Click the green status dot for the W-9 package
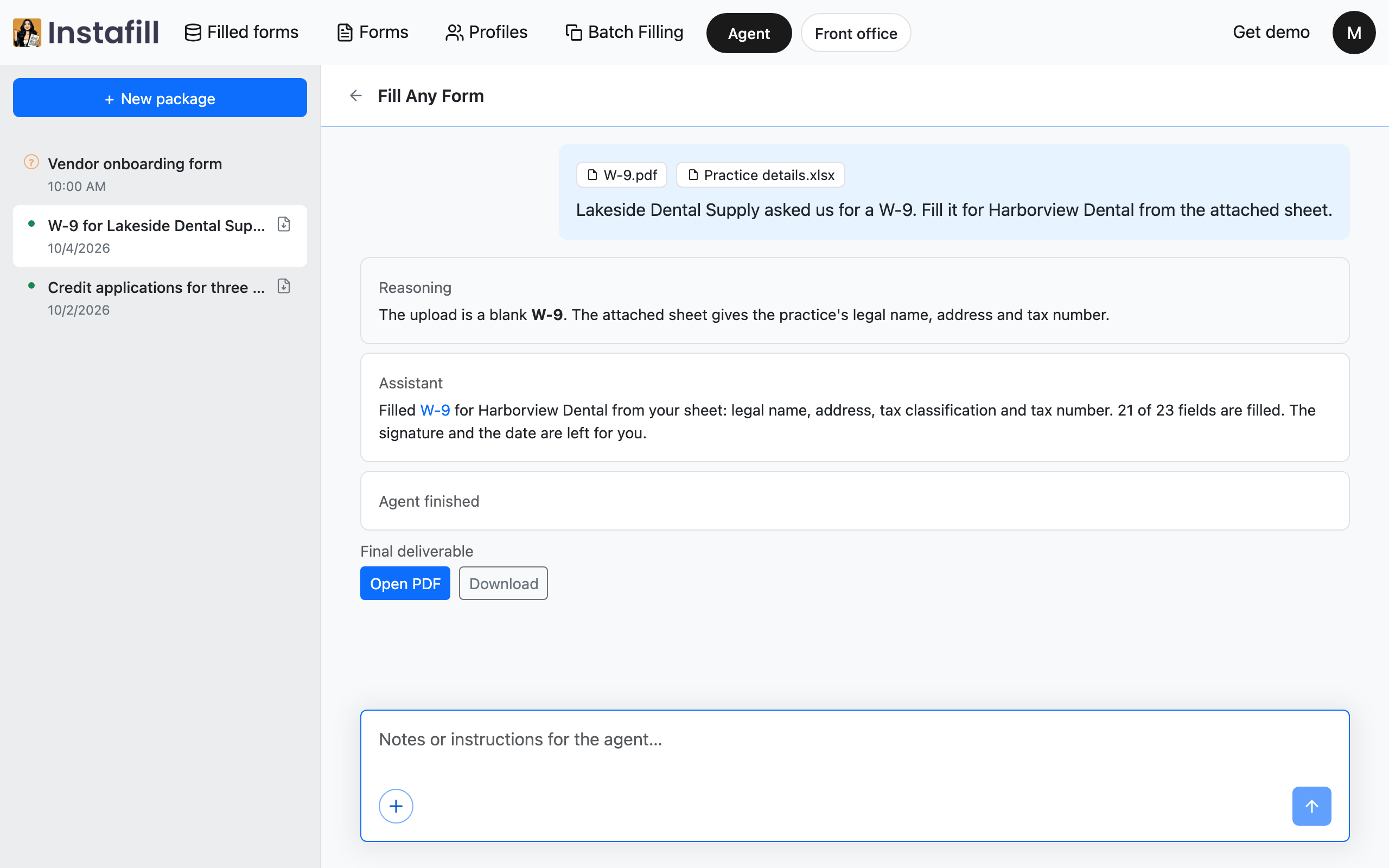The height and width of the screenshot is (868, 1389). click(x=31, y=224)
